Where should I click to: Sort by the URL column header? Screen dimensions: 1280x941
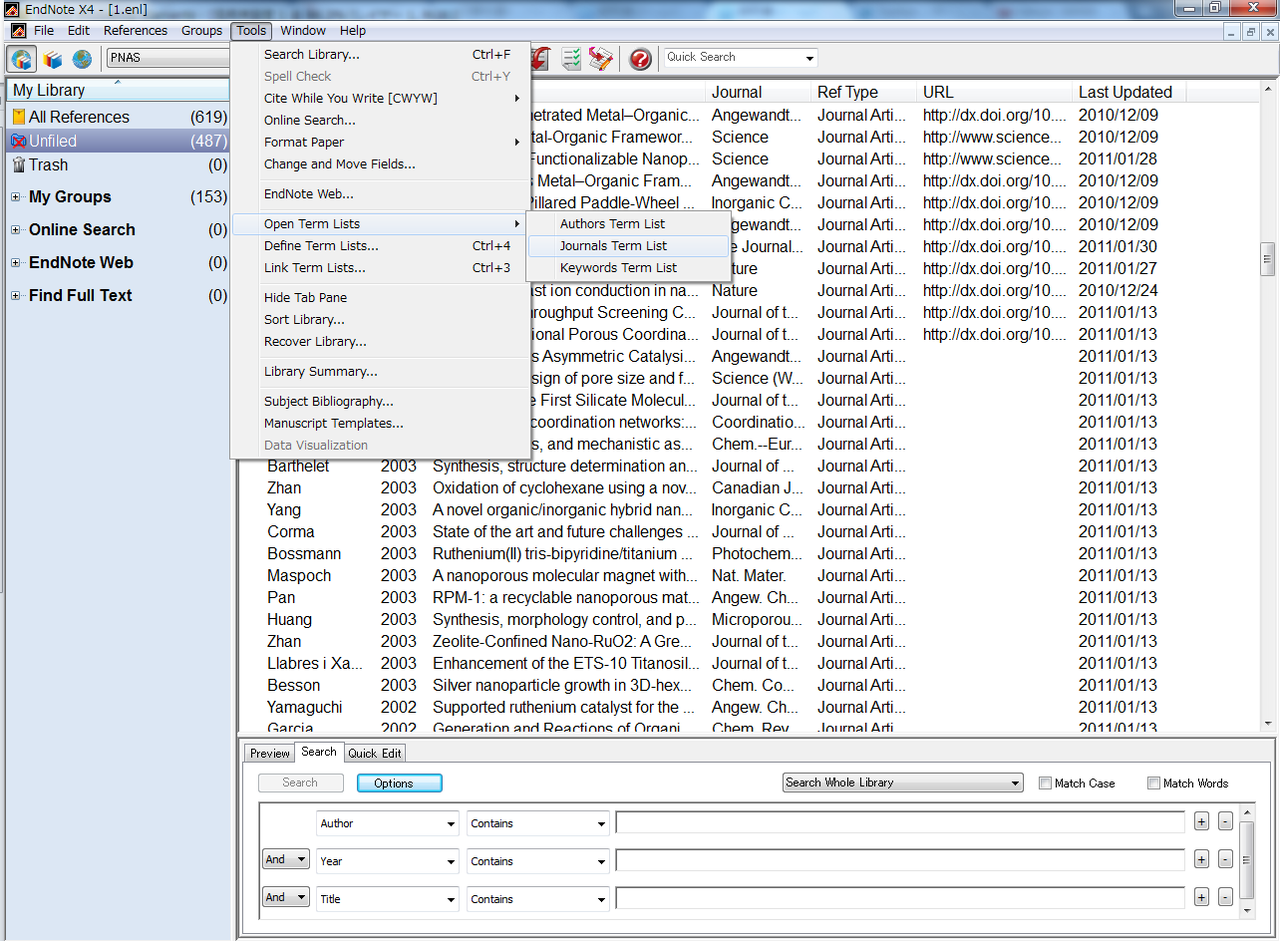pyautogui.click(x=994, y=92)
